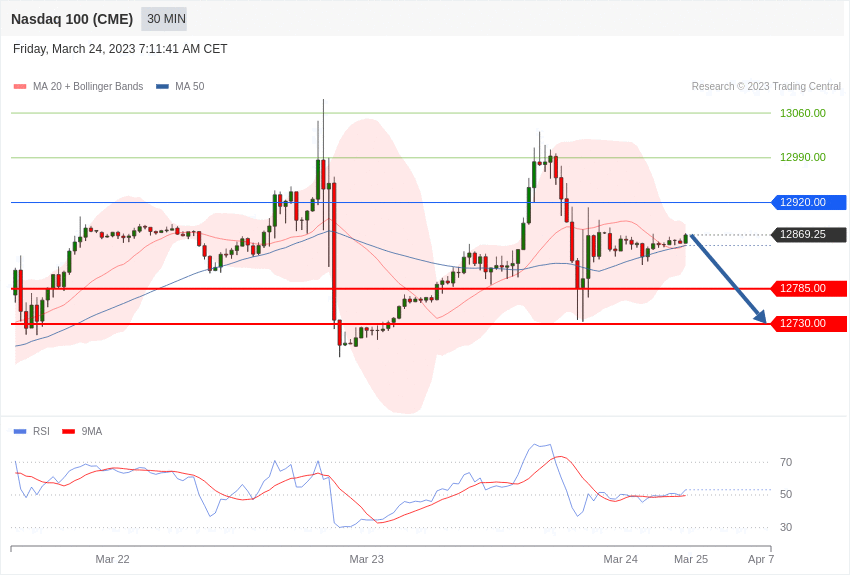Click the Apr 7 date axis label
Screen dimensions: 850x576
tap(761, 559)
